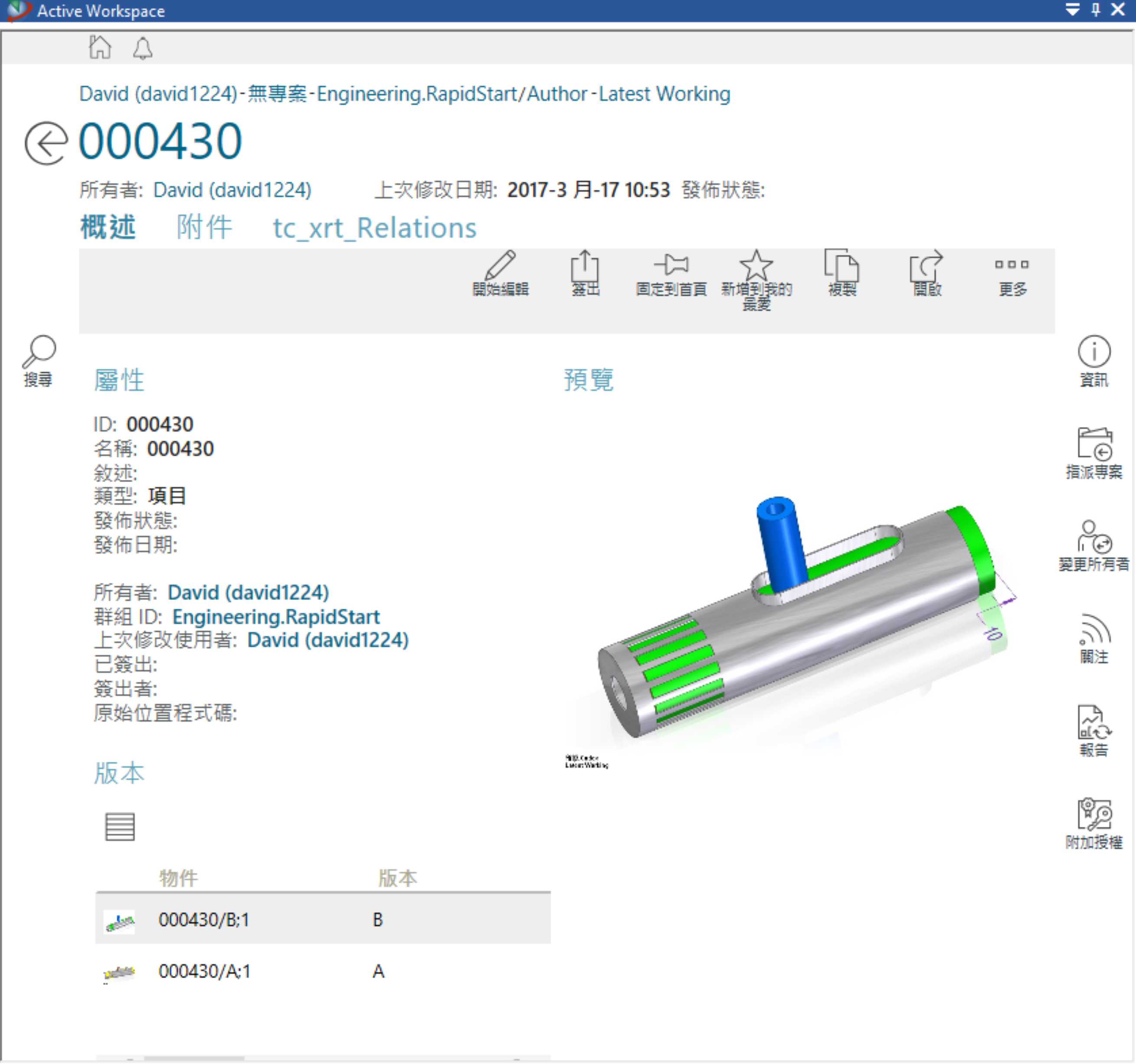Click the ID value 000430
Image resolution: width=1136 pixels, height=1064 pixels.
click(x=160, y=425)
